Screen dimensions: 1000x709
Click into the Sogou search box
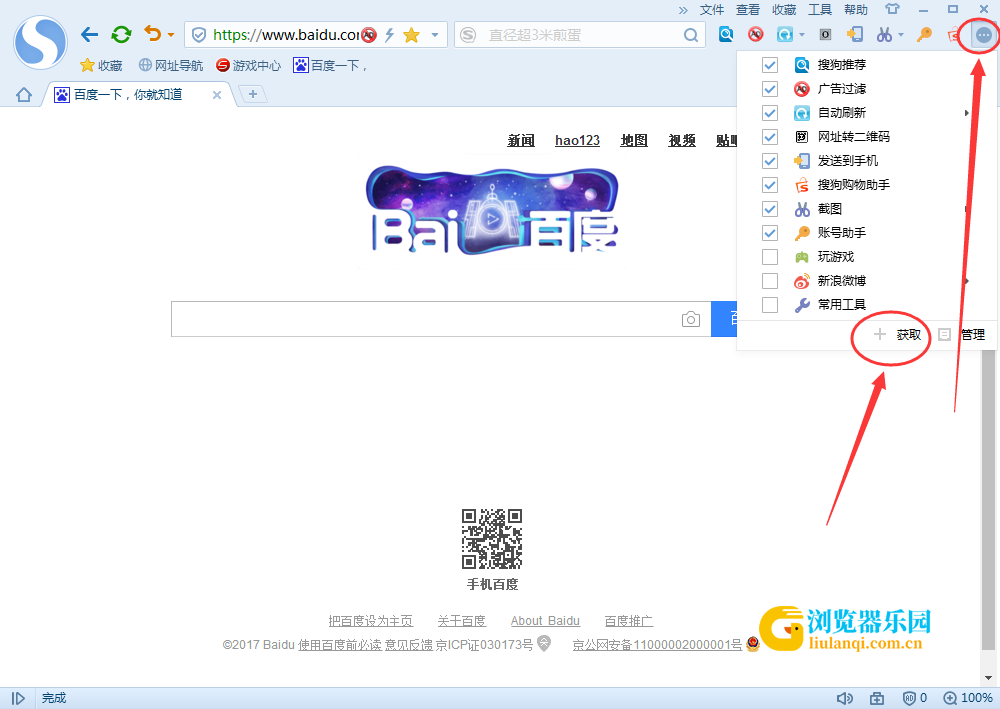coord(579,35)
